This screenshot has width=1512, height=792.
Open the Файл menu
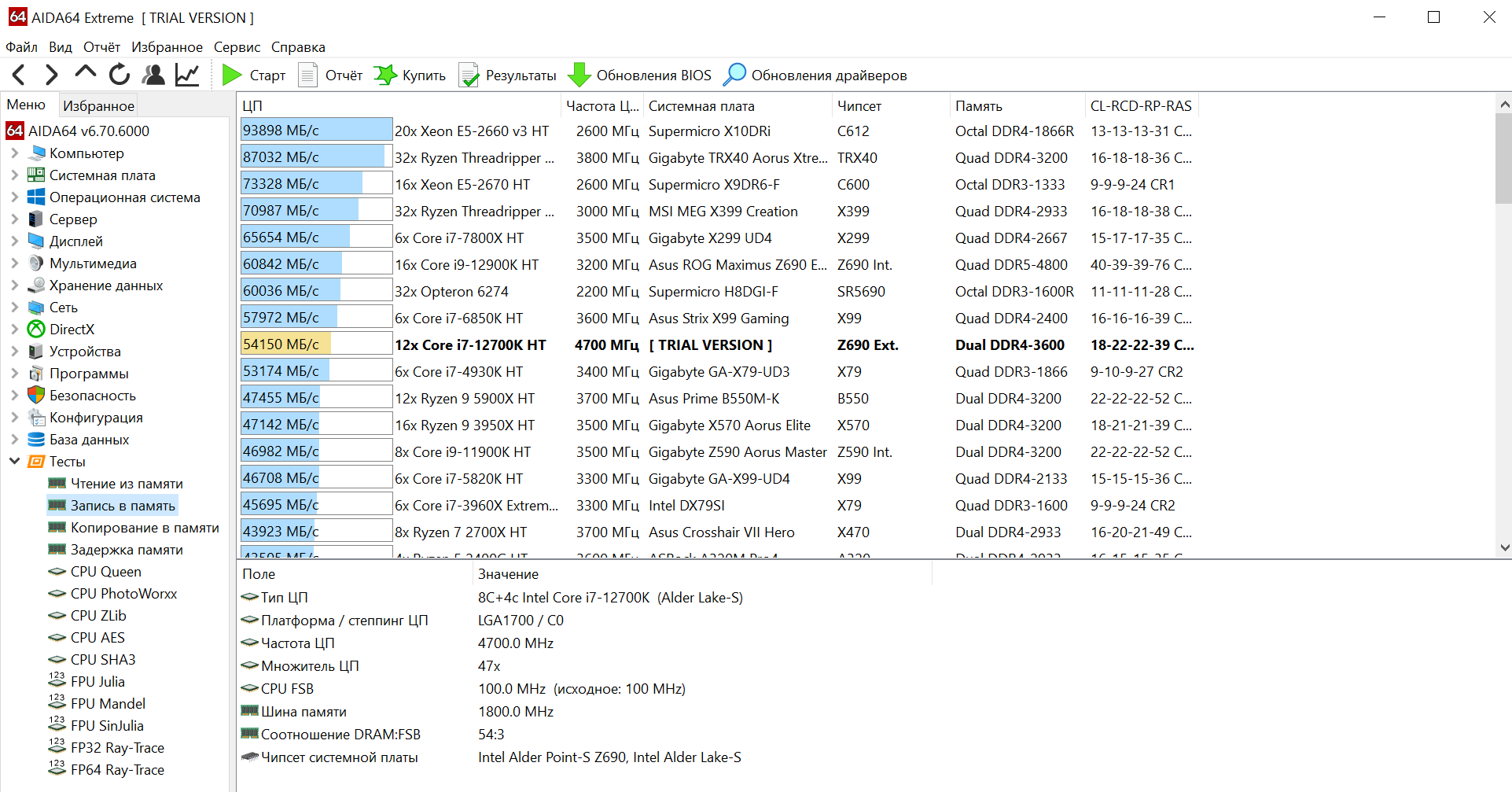[22, 47]
